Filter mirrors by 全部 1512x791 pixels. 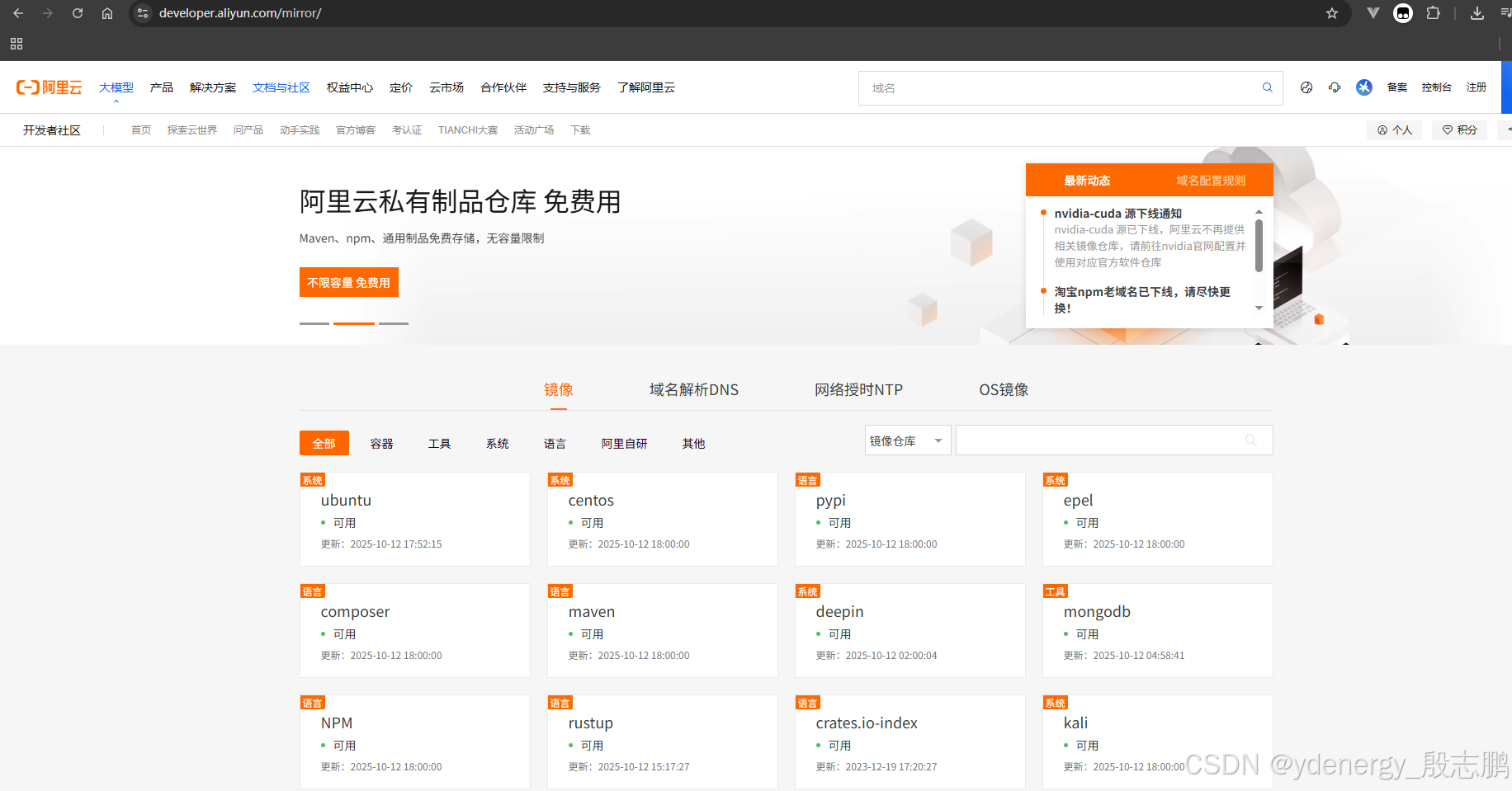tap(324, 443)
